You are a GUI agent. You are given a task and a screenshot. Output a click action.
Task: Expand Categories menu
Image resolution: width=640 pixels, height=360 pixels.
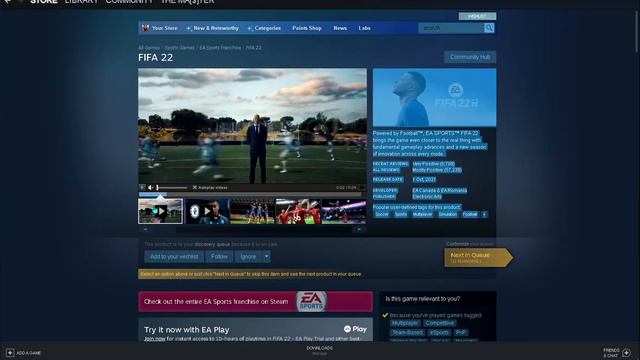point(264,28)
